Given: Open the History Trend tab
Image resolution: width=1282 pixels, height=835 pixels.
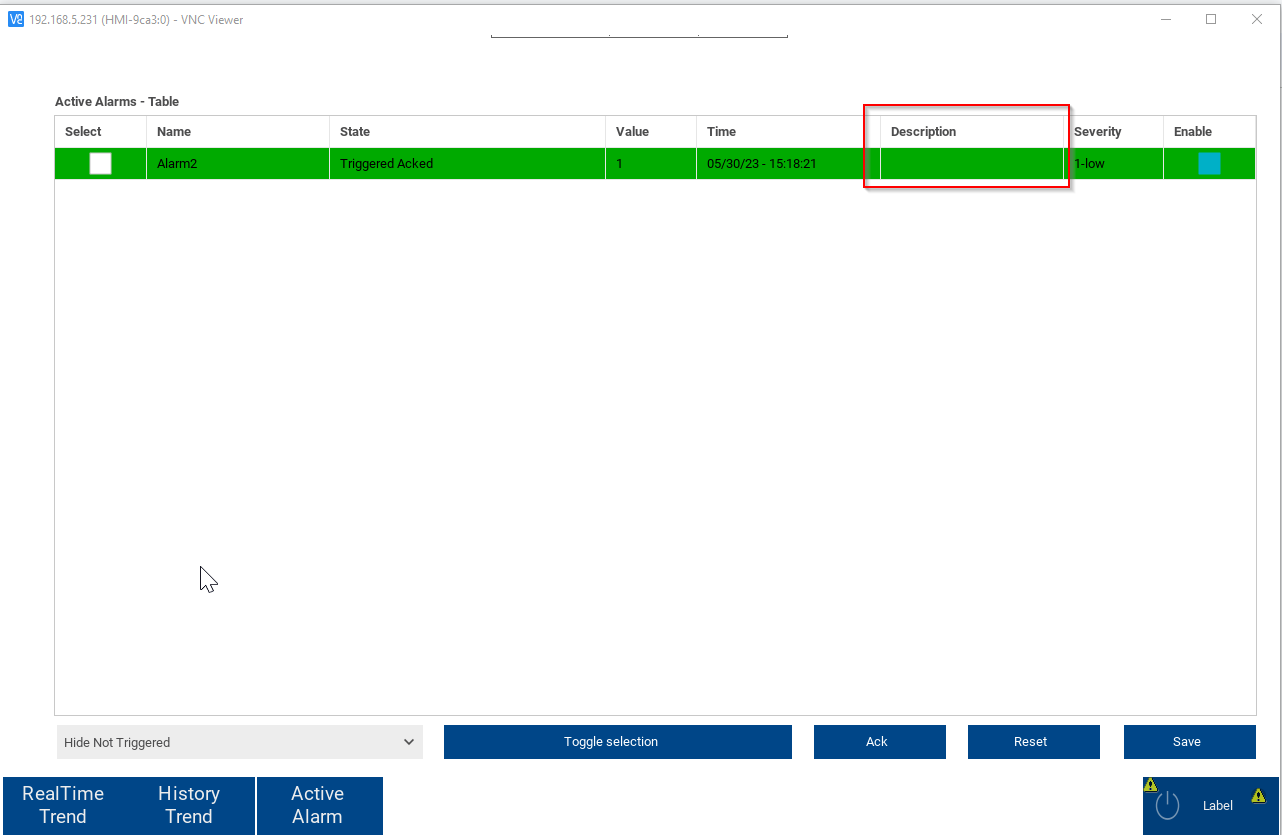Looking at the screenshot, I should click(189, 805).
